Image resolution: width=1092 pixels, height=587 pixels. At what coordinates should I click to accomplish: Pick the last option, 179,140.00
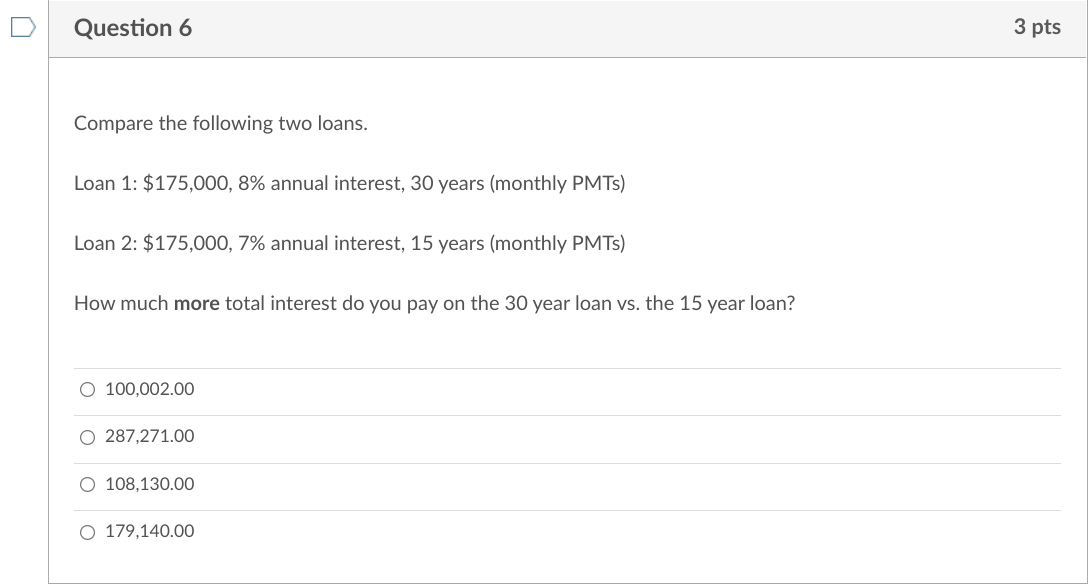tap(150, 531)
